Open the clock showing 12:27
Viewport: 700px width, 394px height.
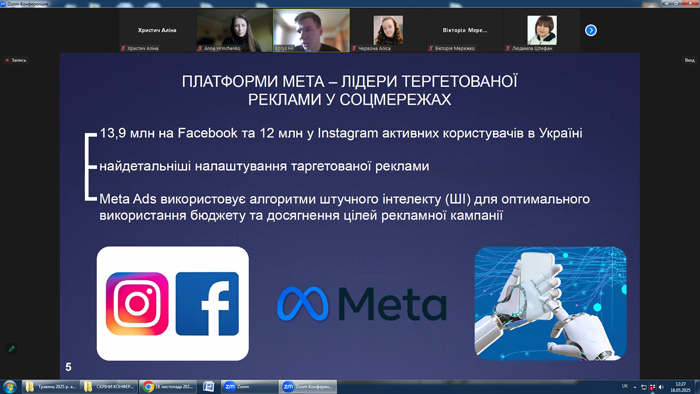[x=680, y=387]
